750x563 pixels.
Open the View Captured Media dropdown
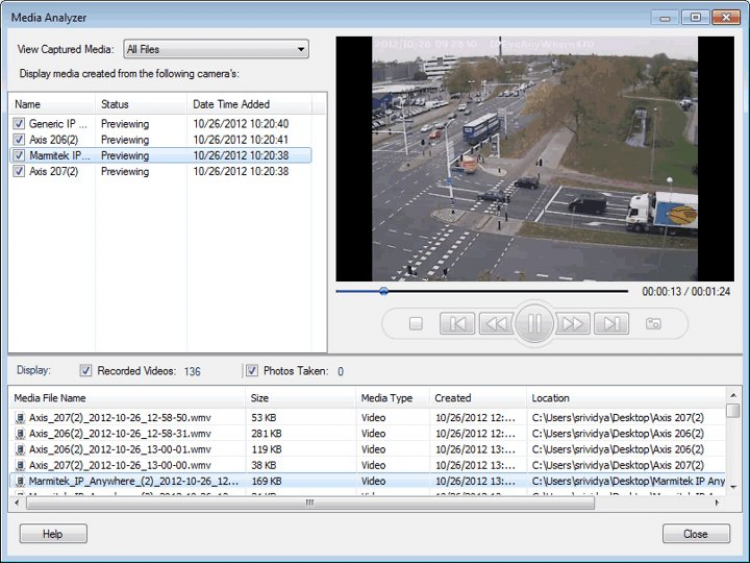coord(216,49)
